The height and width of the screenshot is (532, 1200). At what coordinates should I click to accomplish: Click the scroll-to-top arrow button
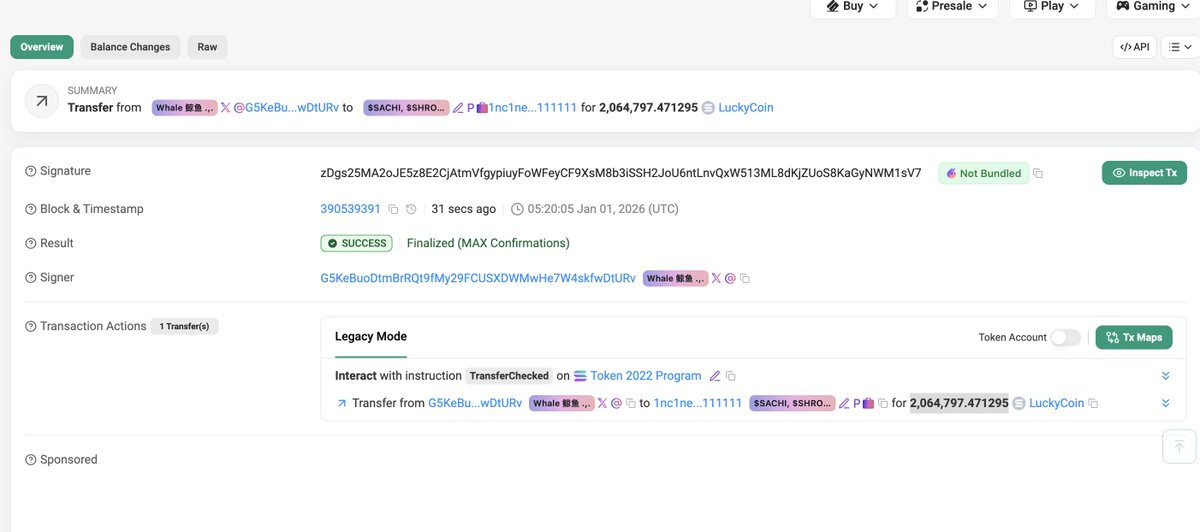coord(1179,446)
